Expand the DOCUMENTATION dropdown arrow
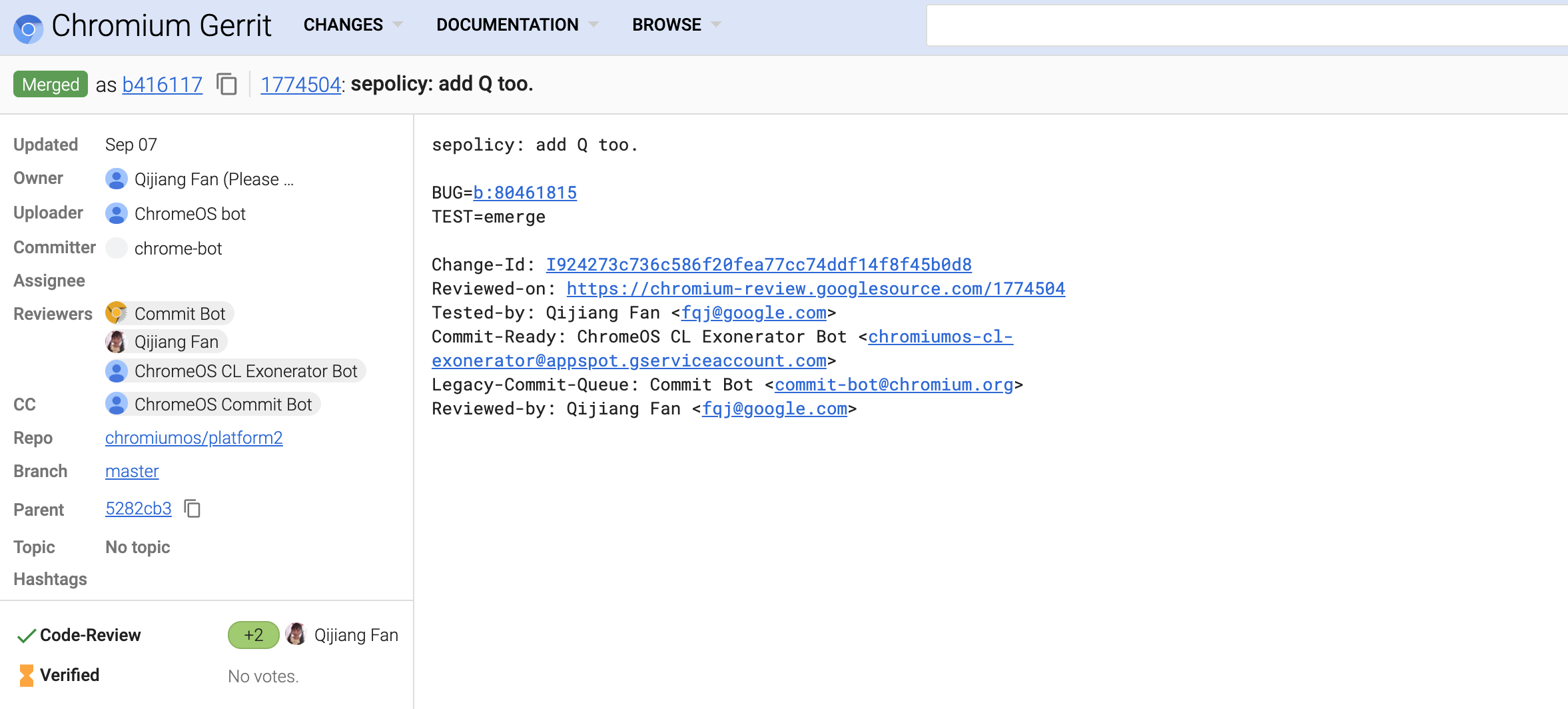The height and width of the screenshot is (709, 1568). tap(593, 25)
